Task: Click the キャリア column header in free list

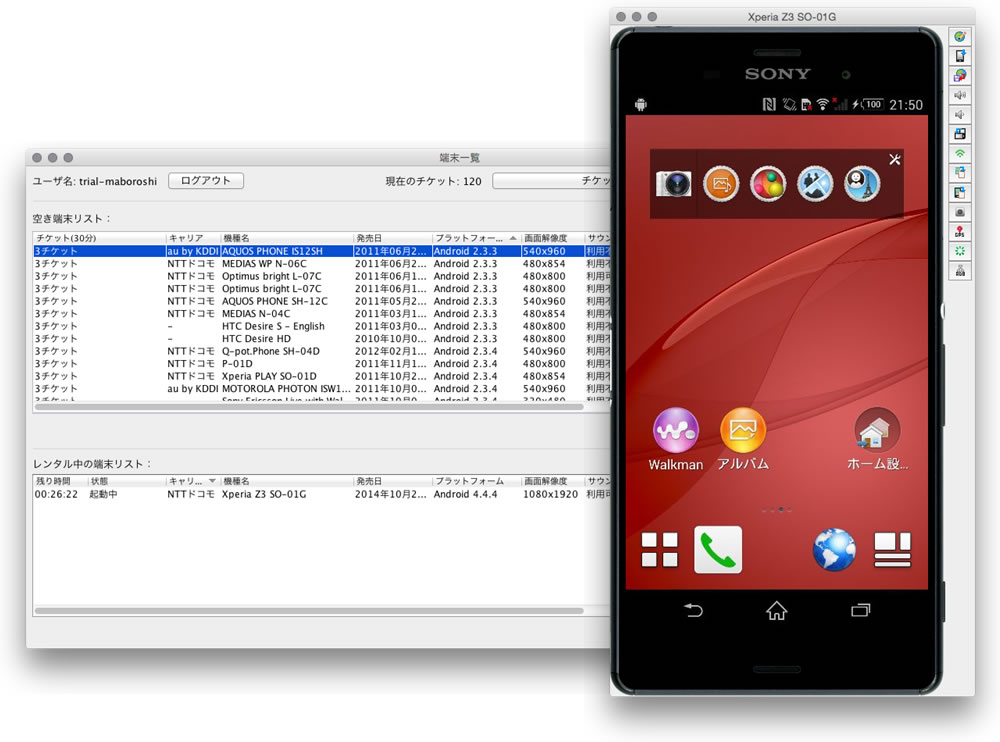Action: coord(193,238)
